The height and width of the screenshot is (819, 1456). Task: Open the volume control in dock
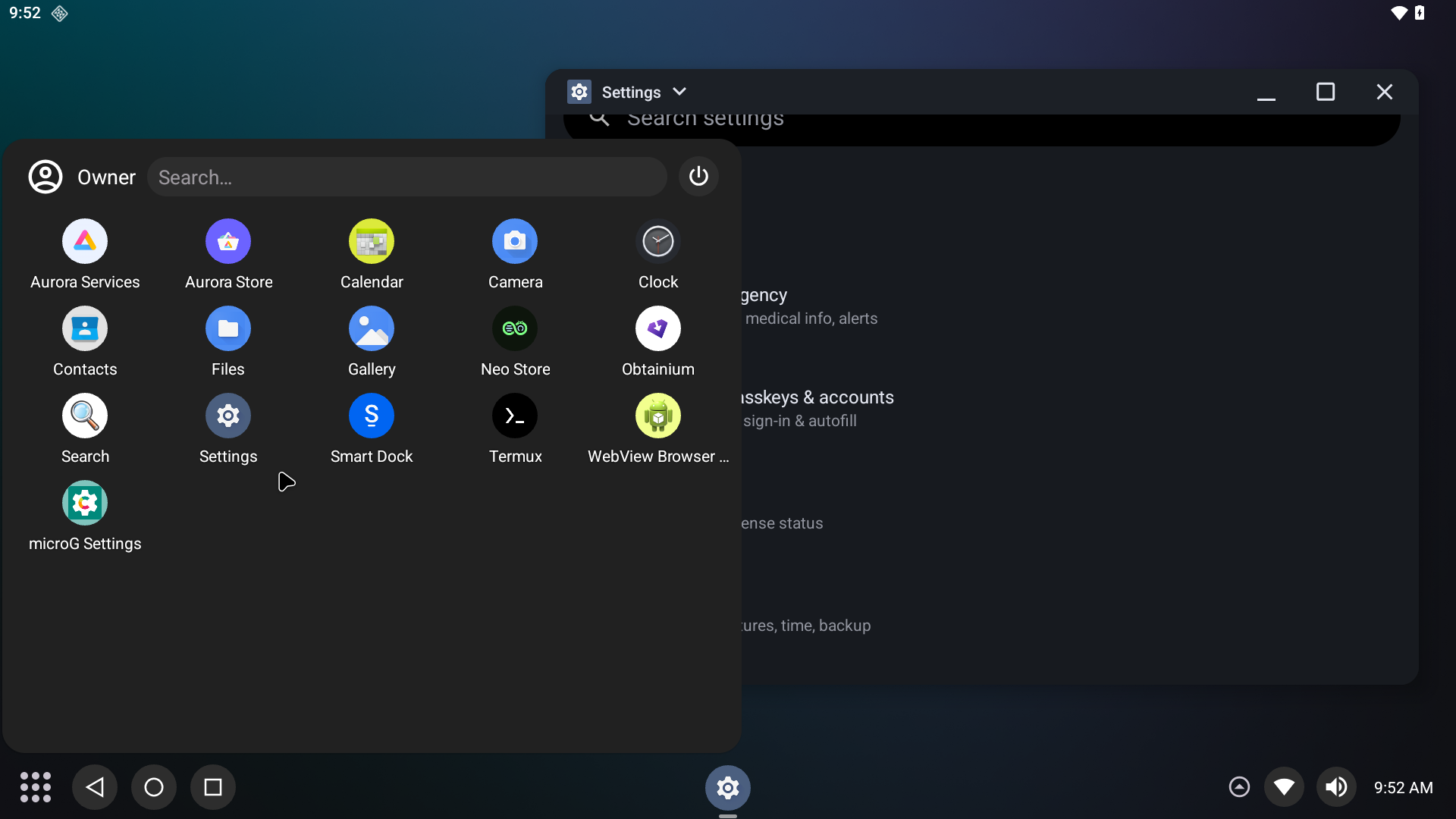[x=1336, y=787]
